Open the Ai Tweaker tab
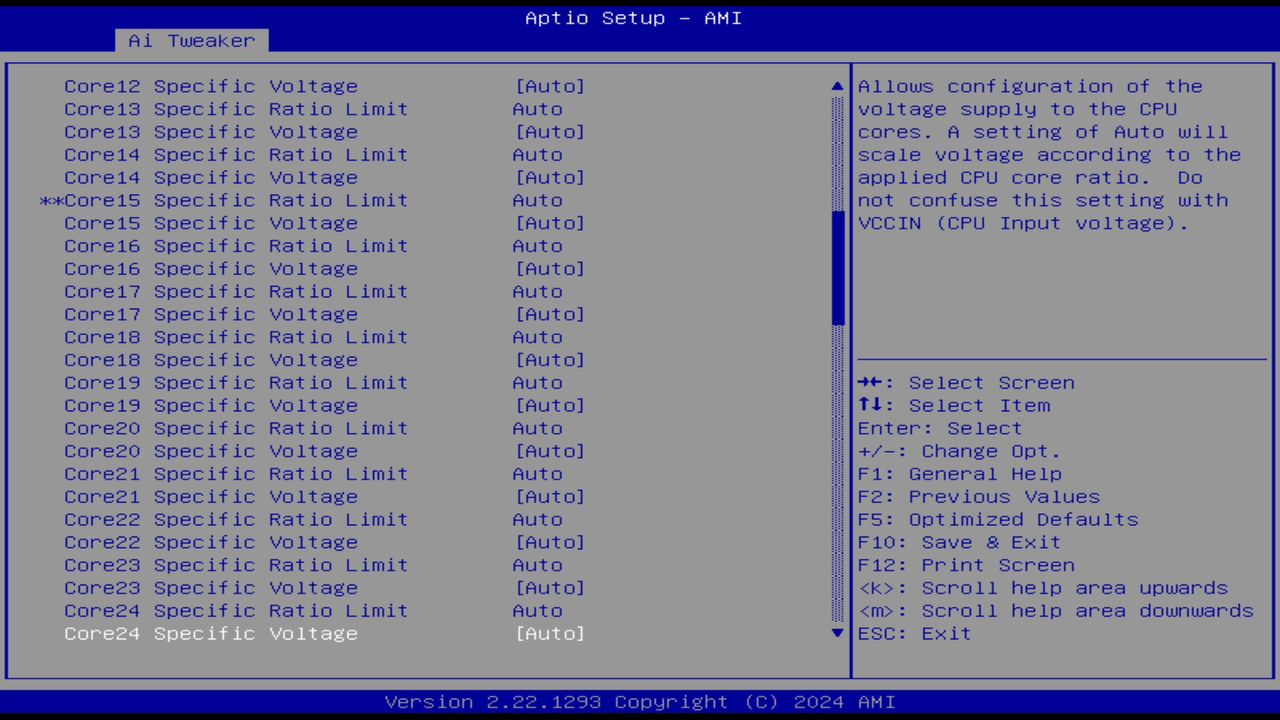 192,41
